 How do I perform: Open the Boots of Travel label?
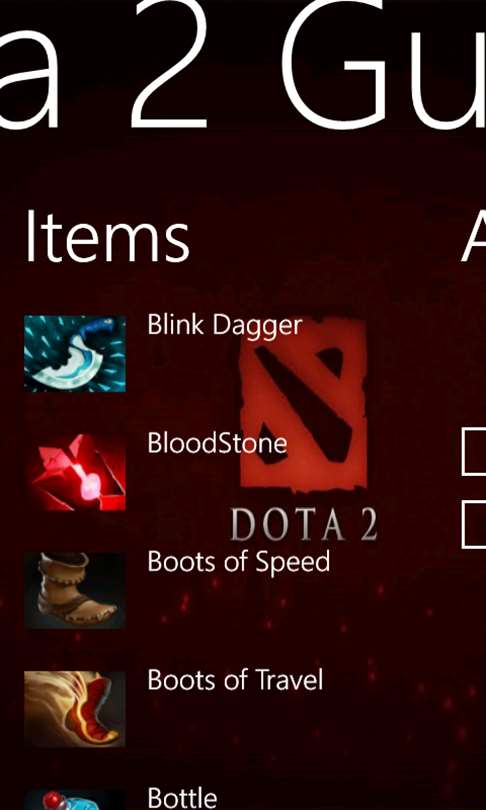pos(235,680)
